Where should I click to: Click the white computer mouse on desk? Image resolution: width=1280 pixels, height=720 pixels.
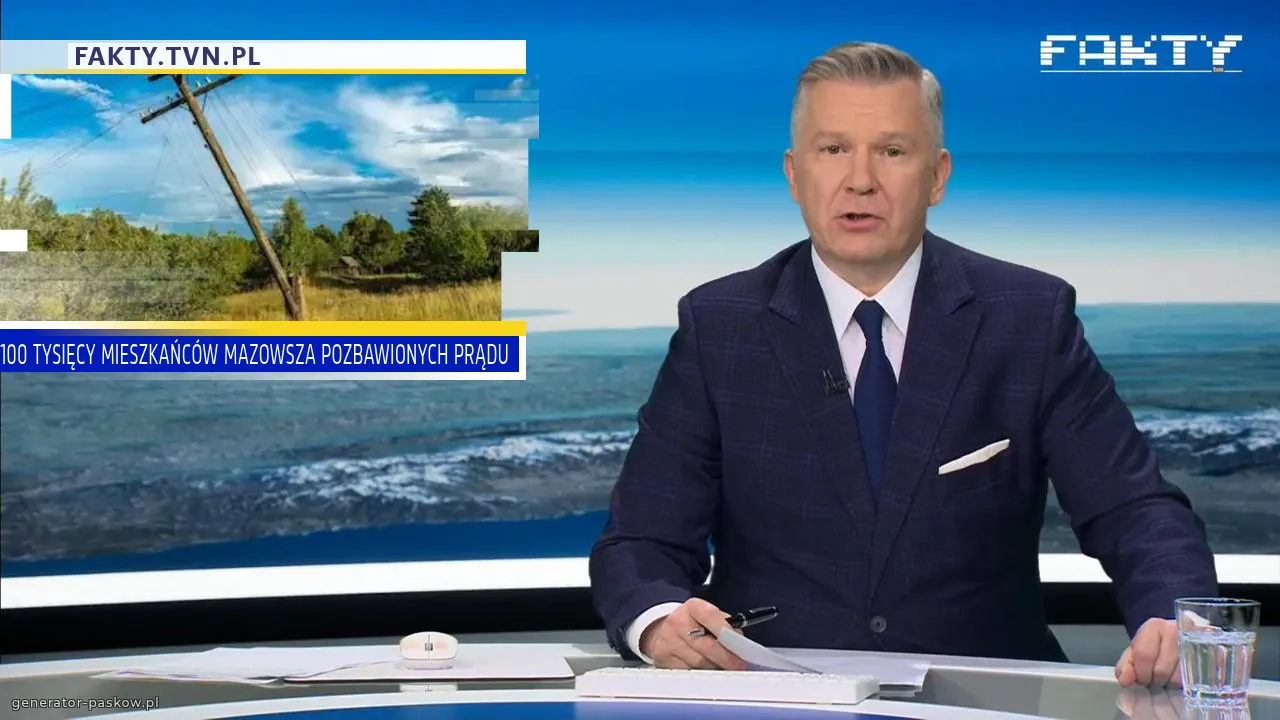(428, 648)
